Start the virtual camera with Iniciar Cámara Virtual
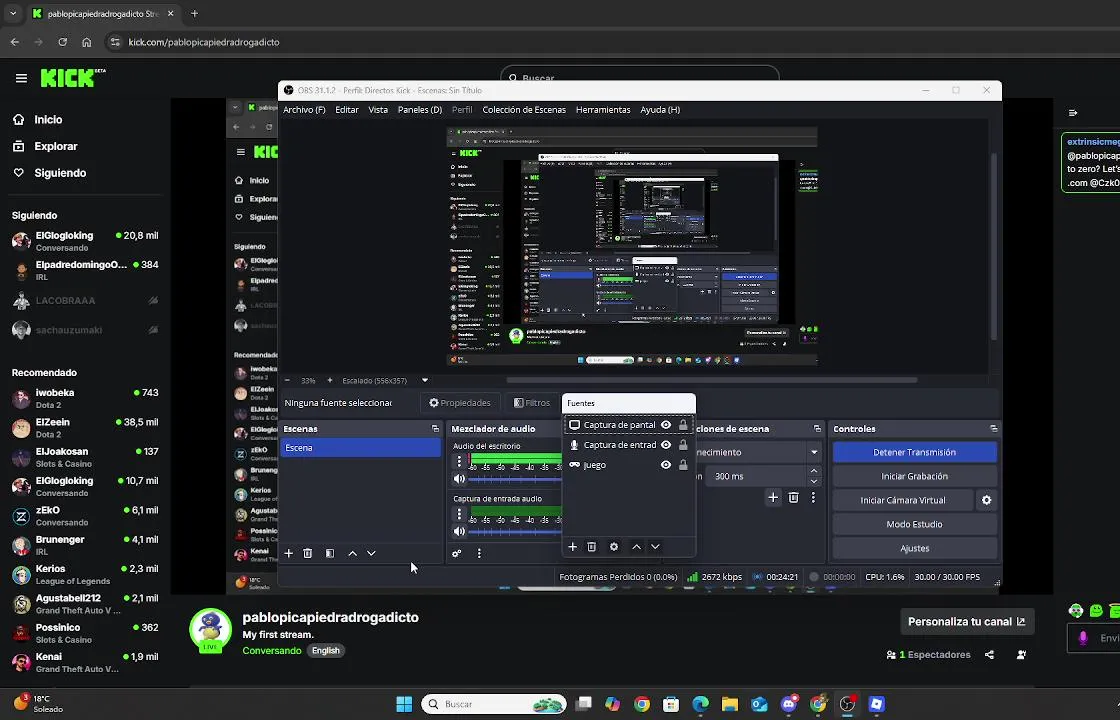Screen dimensions: 1120x720 point(903,500)
